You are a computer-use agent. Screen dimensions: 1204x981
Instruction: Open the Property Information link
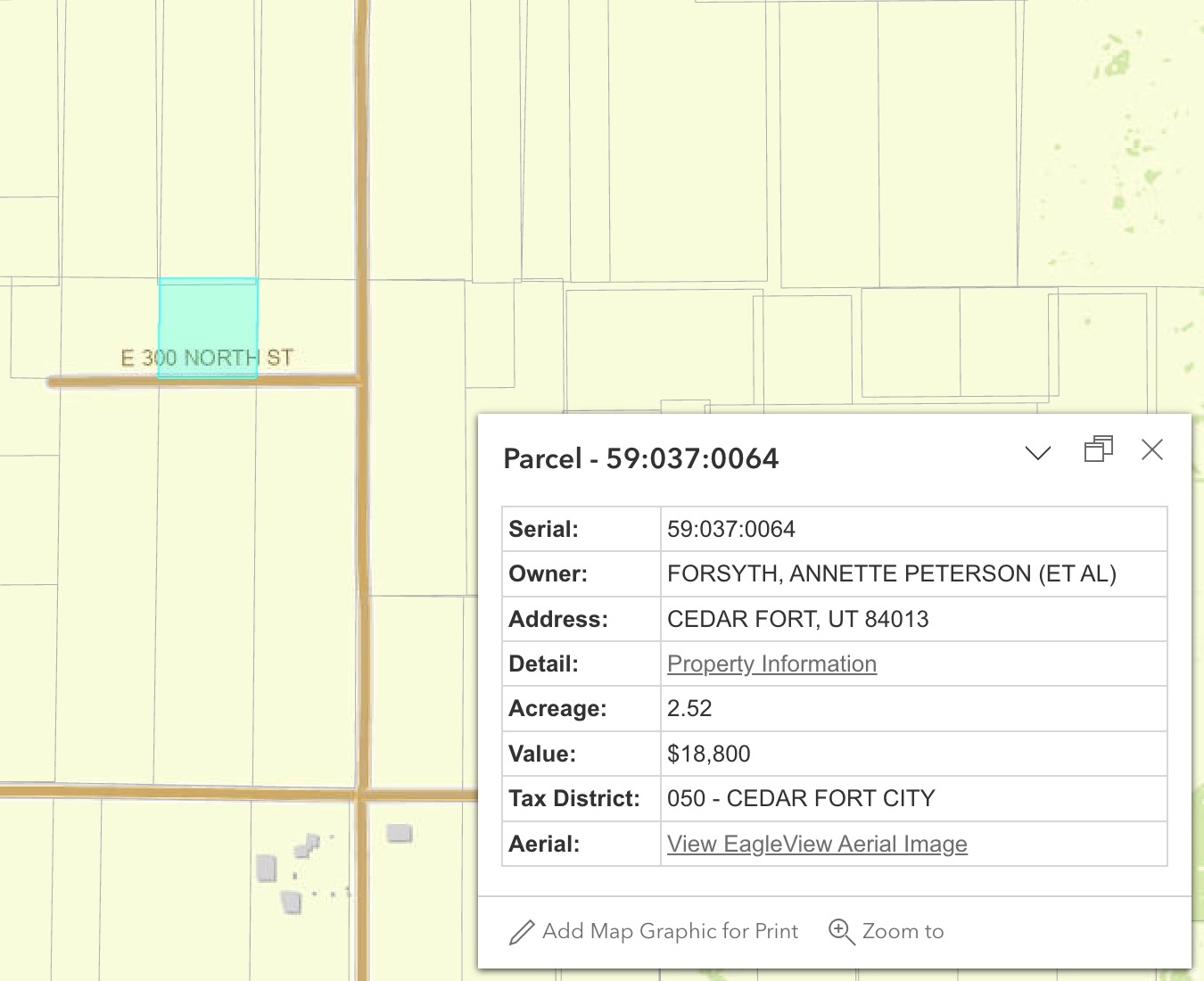coord(771,664)
